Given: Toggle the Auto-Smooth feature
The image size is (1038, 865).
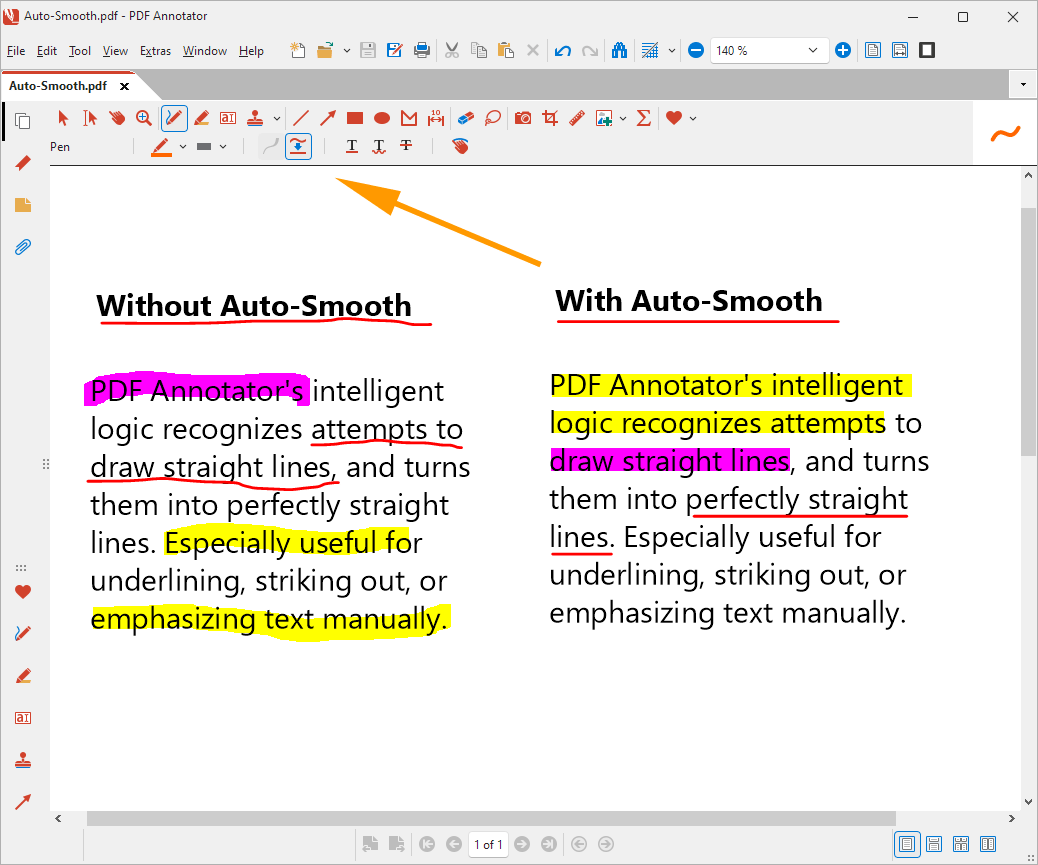Looking at the screenshot, I should click(x=298, y=146).
